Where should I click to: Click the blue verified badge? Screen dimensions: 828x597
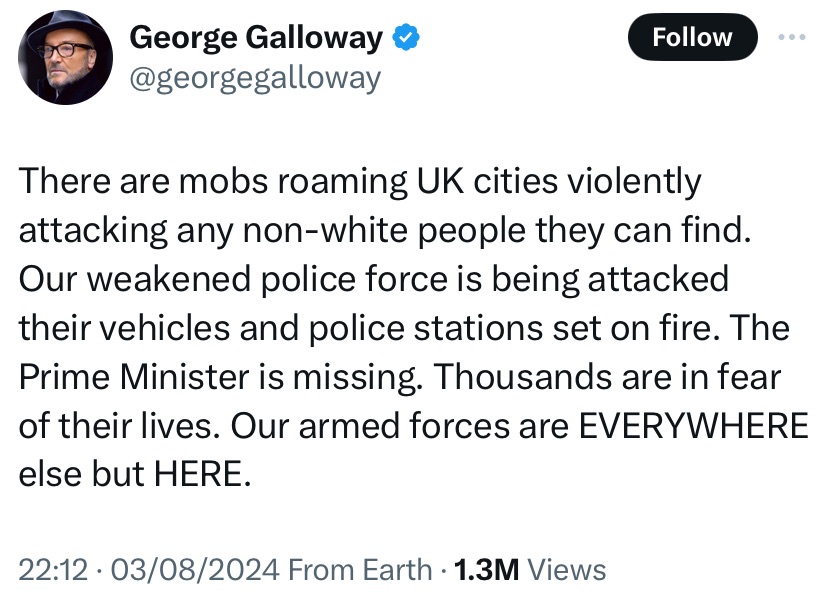pyautogui.click(x=405, y=38)
